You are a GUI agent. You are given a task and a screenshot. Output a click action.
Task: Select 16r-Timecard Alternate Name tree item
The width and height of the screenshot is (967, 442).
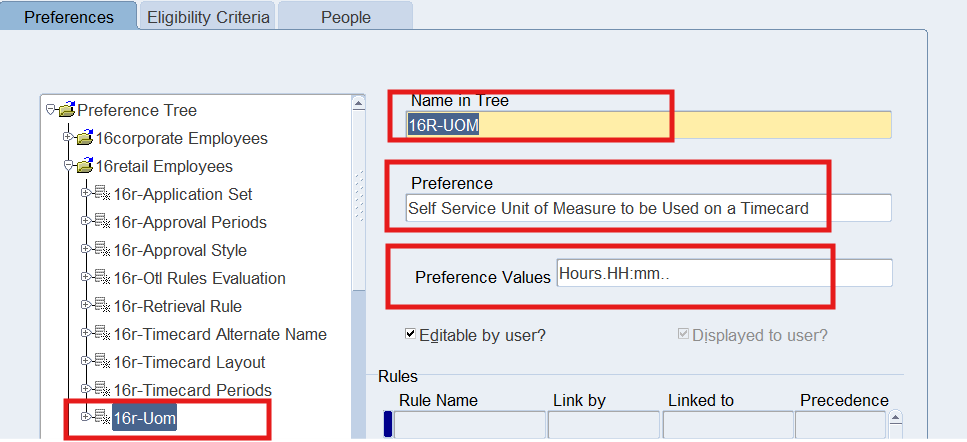pos(220,334)
